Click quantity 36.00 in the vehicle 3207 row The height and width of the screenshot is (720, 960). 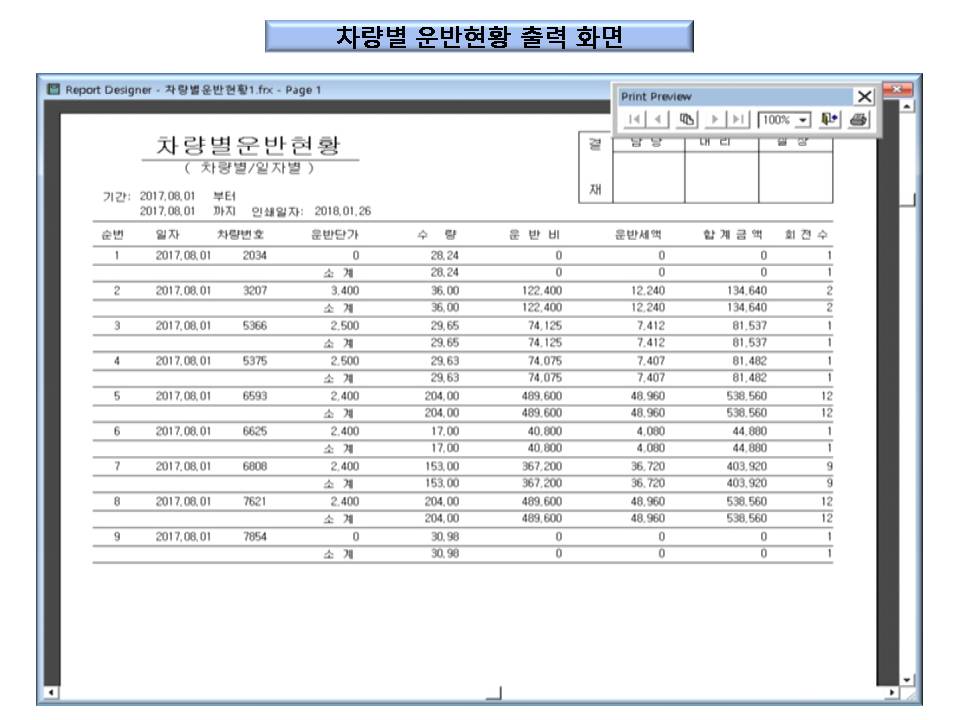[x=445, y=290]
